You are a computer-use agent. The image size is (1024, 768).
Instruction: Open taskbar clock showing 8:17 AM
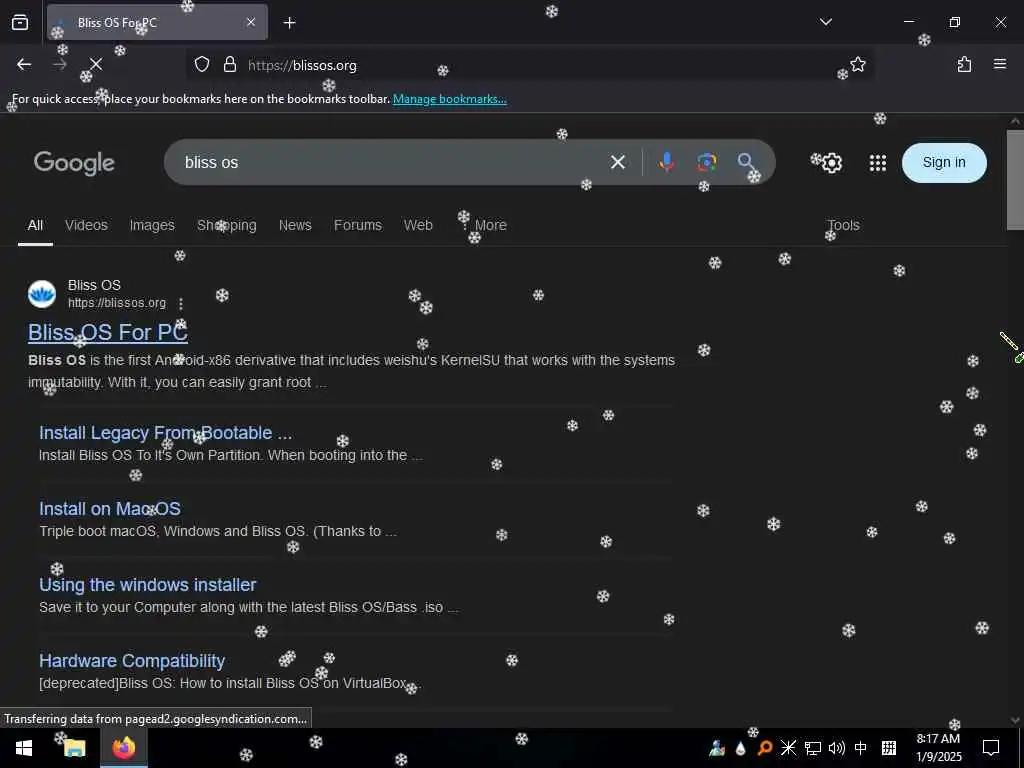pos(938,748)
